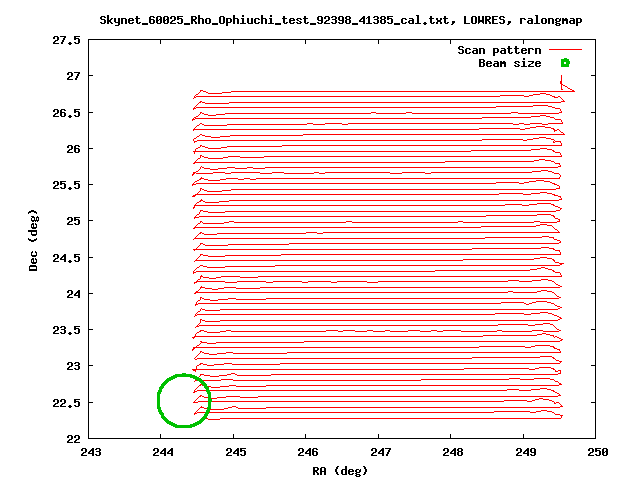Click the large green beam size circle
Screen dimensions: 640x480
coord(184,401)
